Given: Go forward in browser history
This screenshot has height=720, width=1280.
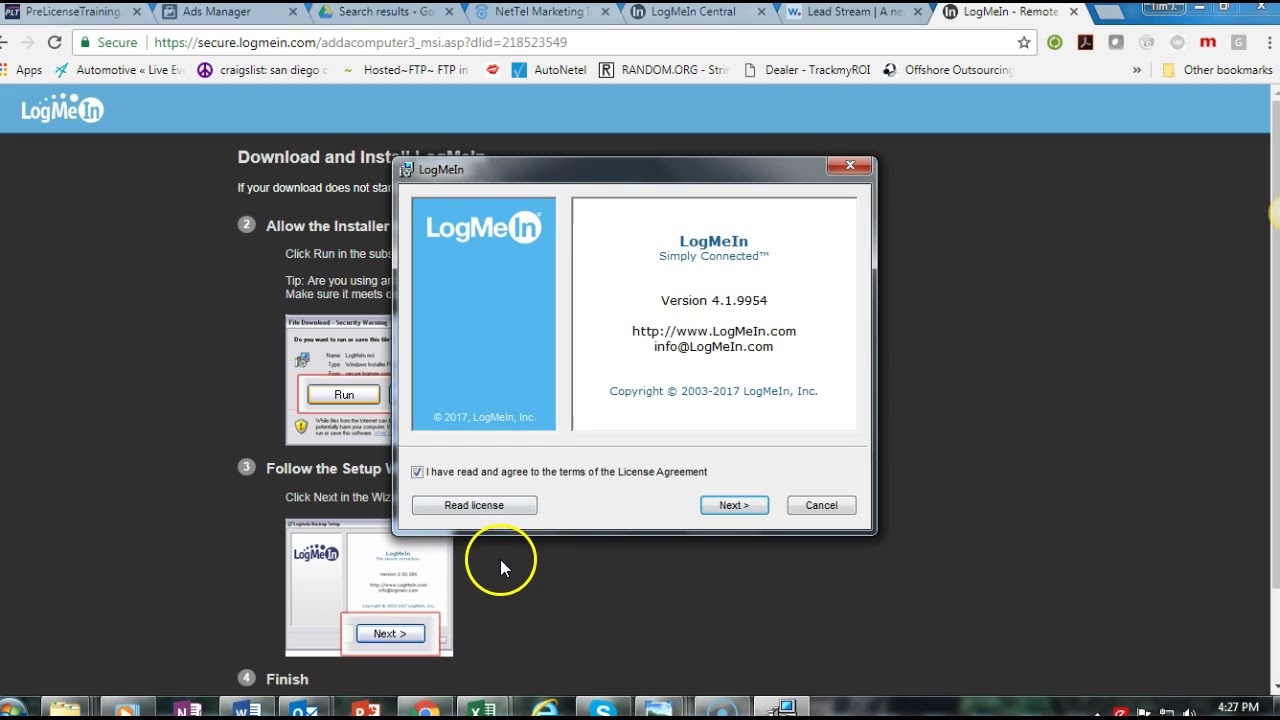Looking at the screenshot, I should (26, 43).
